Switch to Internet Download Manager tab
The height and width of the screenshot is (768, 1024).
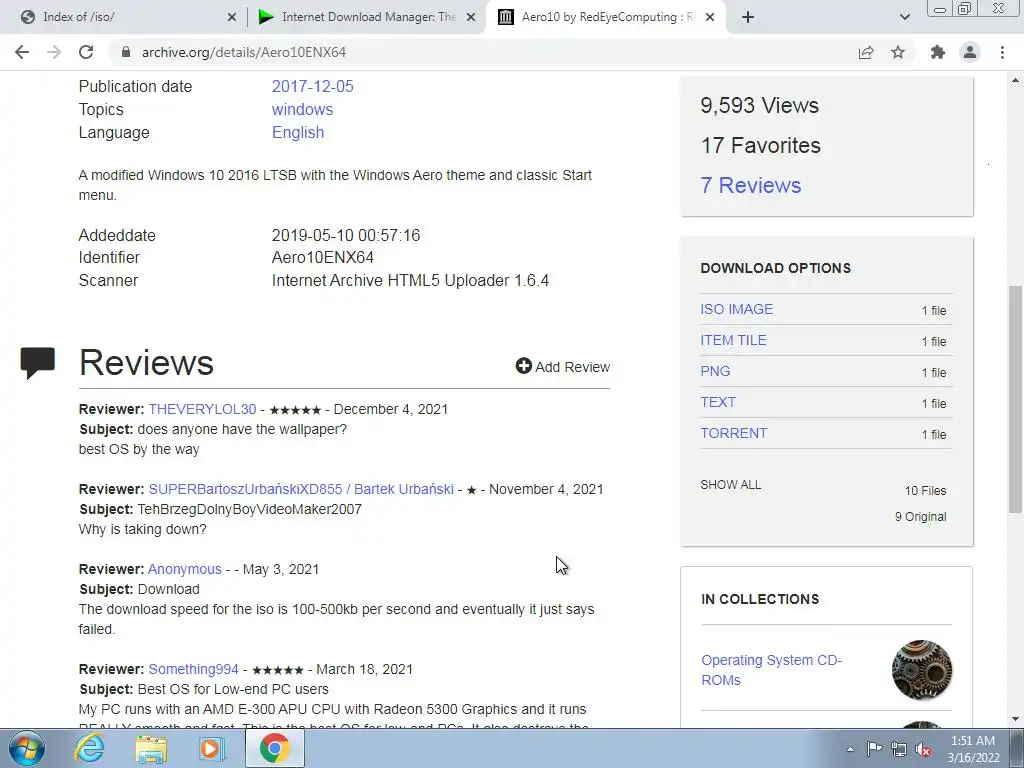366,17
